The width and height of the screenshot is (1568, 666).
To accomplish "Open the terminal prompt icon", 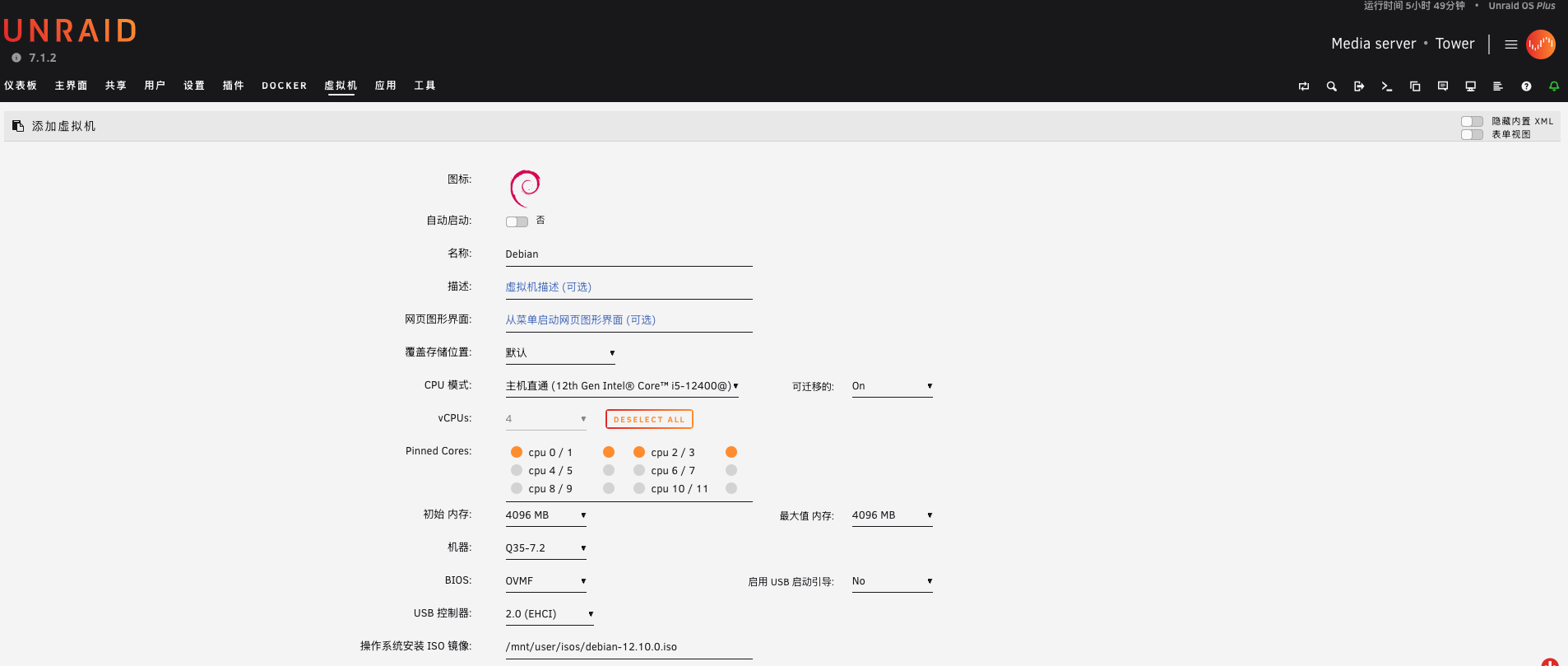I will click(1387, 86).
